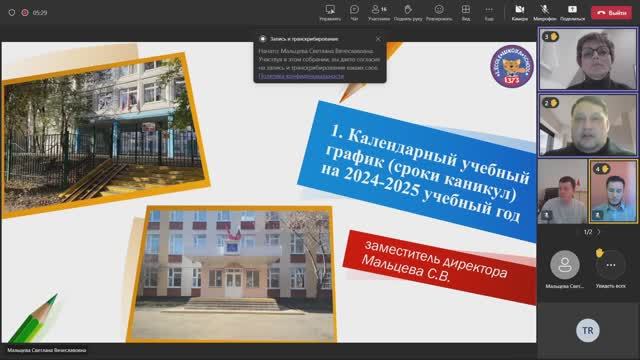Image resolution: width=640 pixels, height=360 pixels.
Task: Close the recording notification popup
Action: [378, 39]
